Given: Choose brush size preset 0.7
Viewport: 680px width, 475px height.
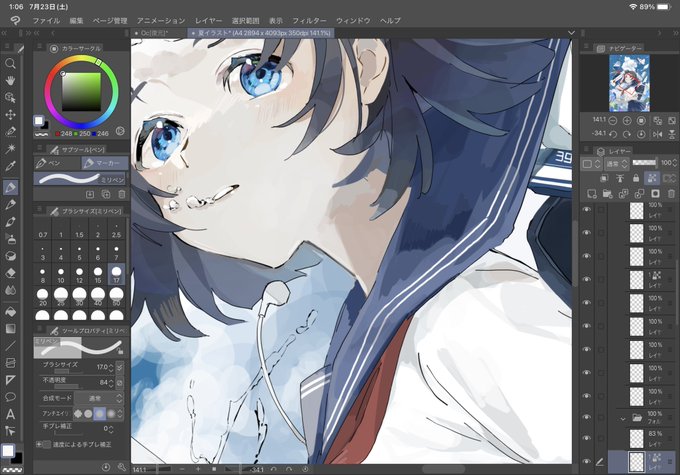Looking at the screenshot, I should click(x=42, y=229).
